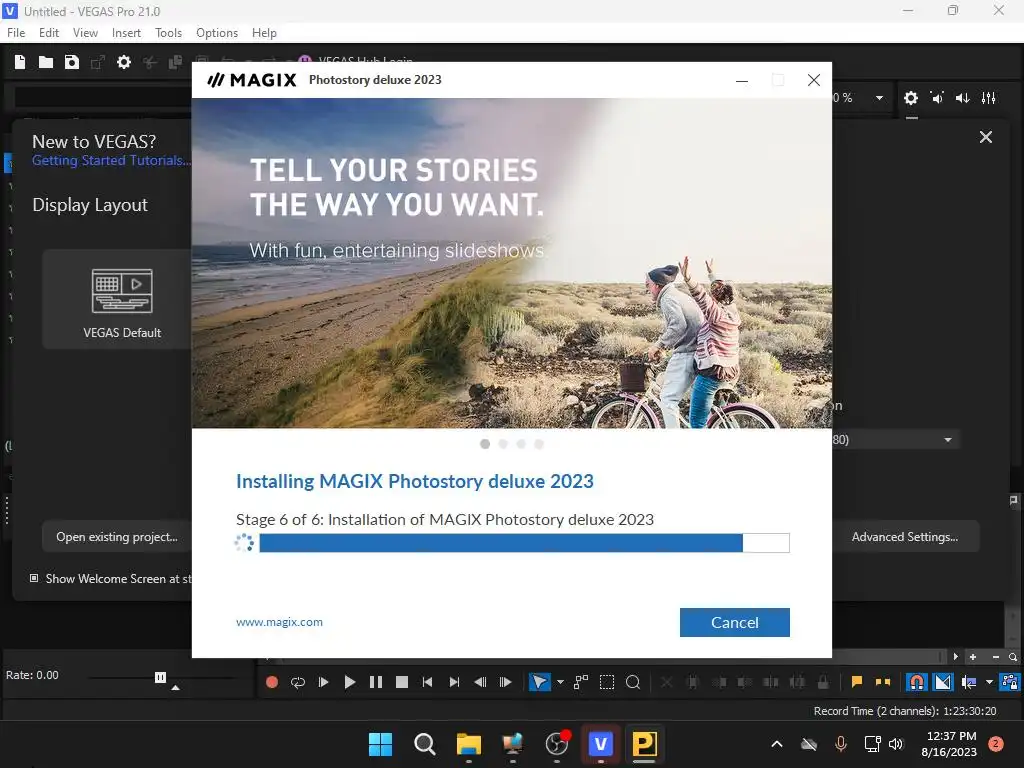Select the Normal Edit arrow tool
Image resolution: width=1024 pixels, height=768 pixels.
coord(539,682)
